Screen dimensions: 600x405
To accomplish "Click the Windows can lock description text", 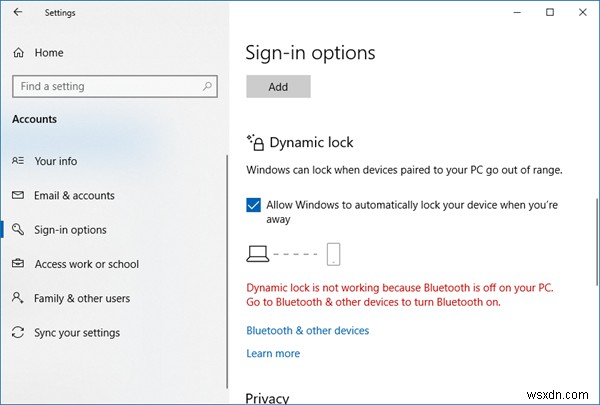I will (x=404, y=170).
